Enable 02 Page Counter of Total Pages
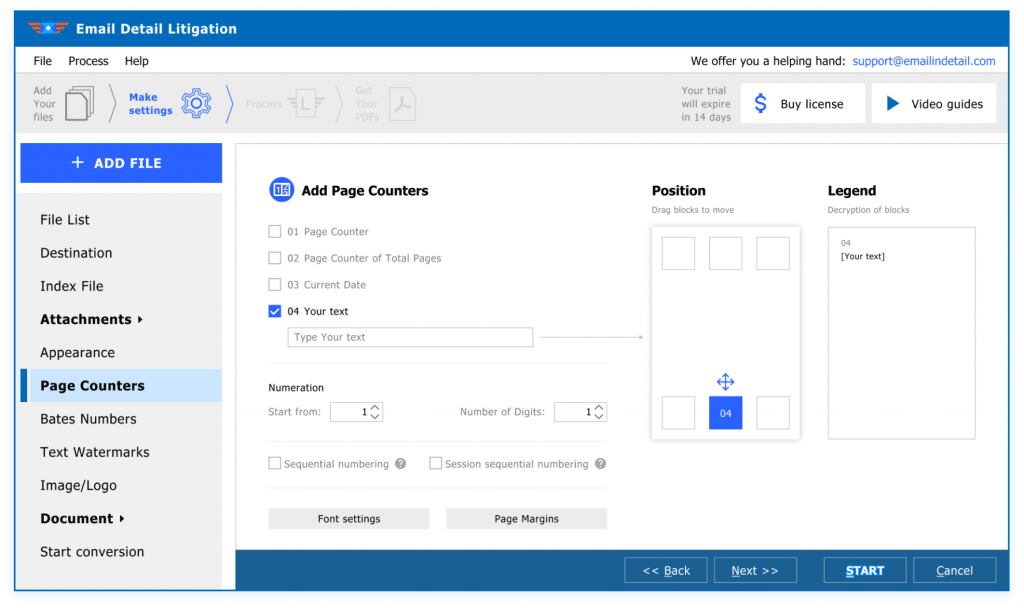This screenshot has height=609, width=1024. 274,258
